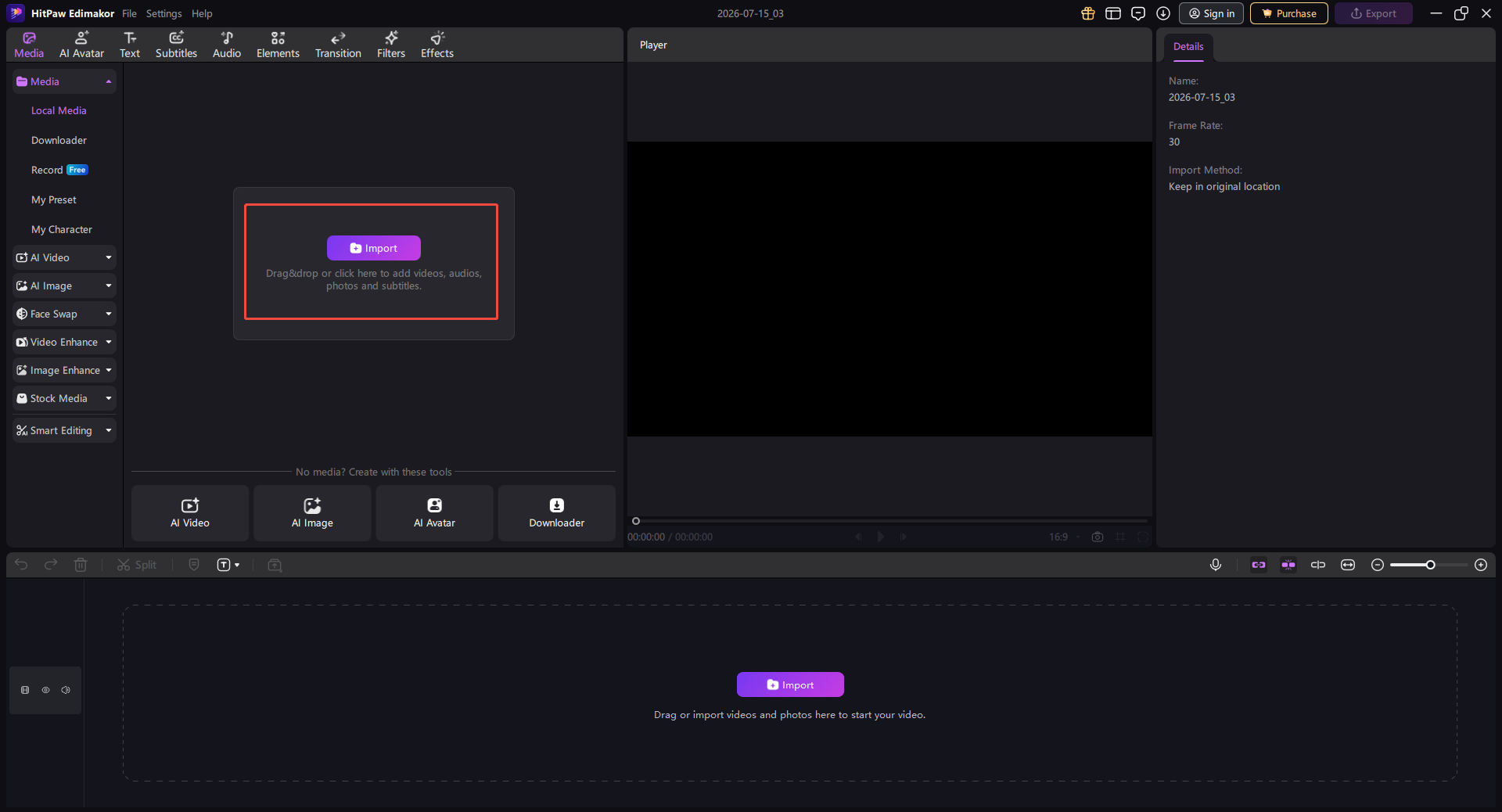The height and width of the screenshot is (812, 1502).
Task: Click the AI Image tool card
Action: pos(312,512)
